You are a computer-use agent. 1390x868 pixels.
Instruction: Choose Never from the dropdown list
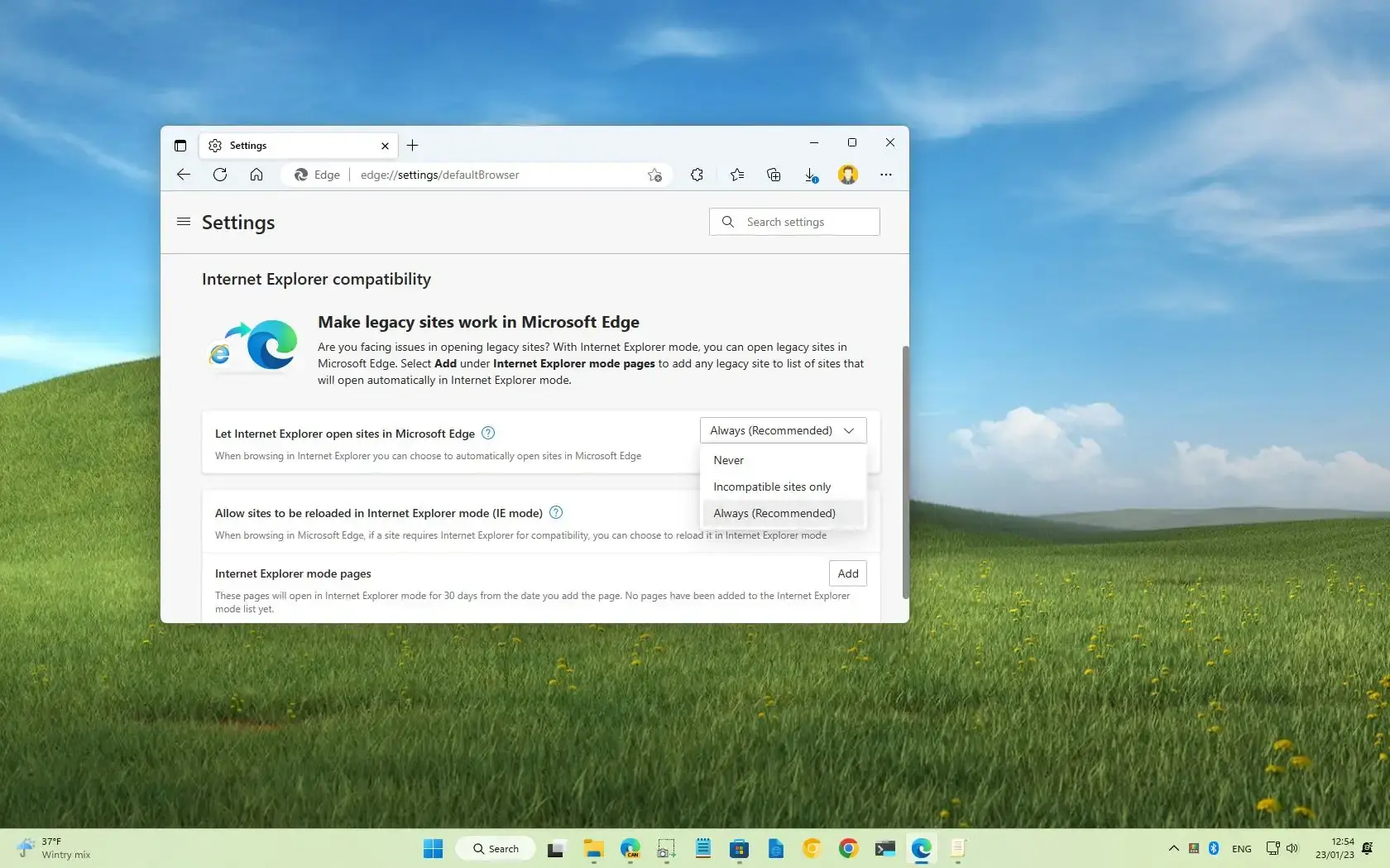783,460
